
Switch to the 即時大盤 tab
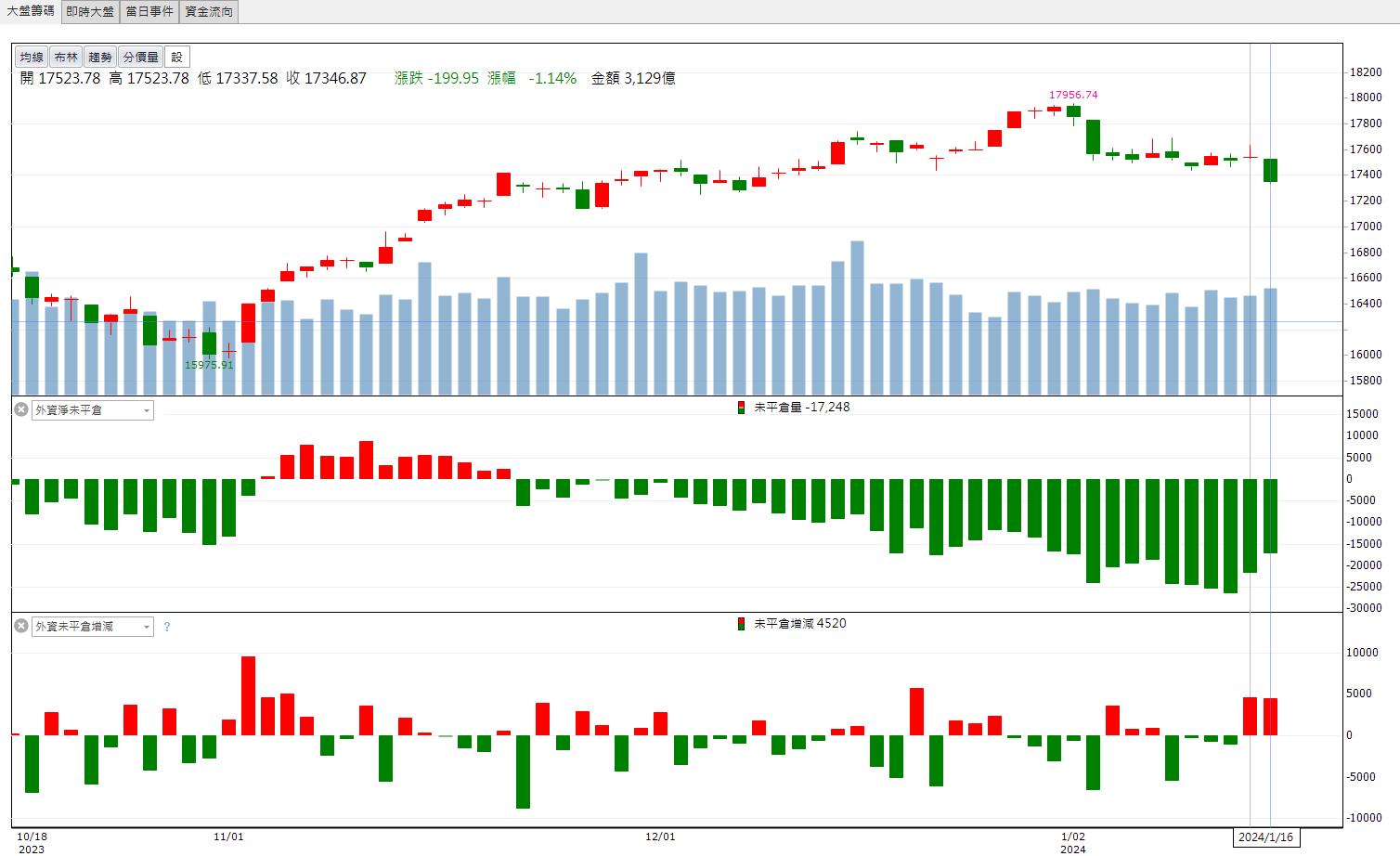(90, 11)
